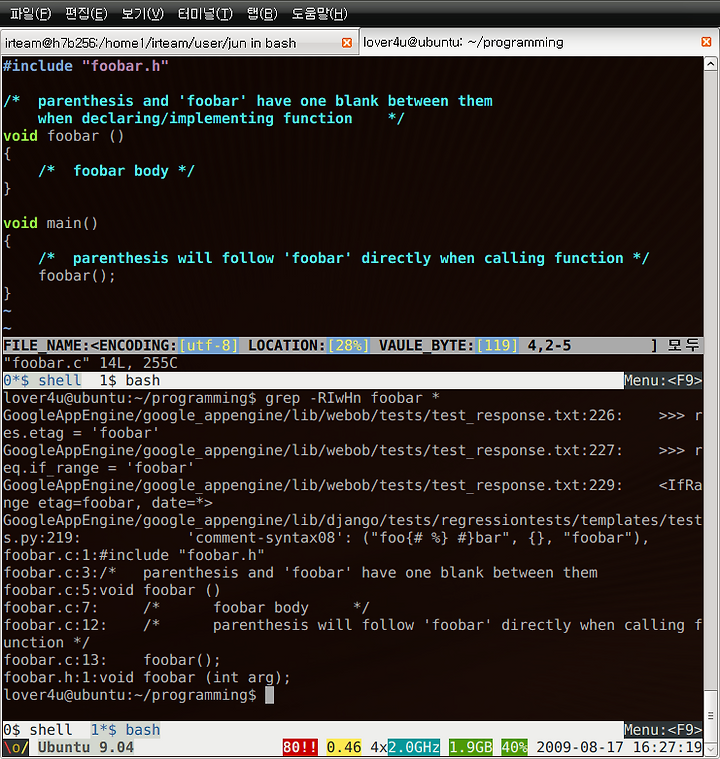Click the scrollbar up arrow

pyautogui.click(x=710, y=64)
